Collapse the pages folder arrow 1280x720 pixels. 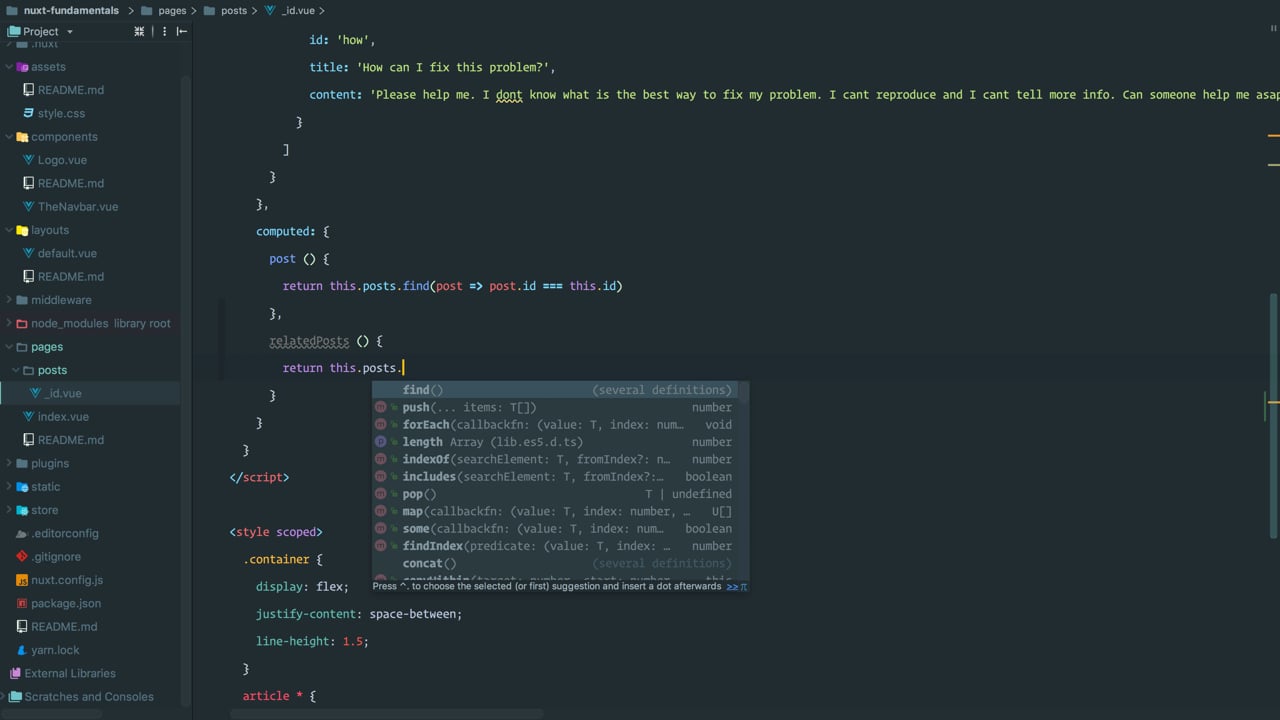click(x=9, y=347)
